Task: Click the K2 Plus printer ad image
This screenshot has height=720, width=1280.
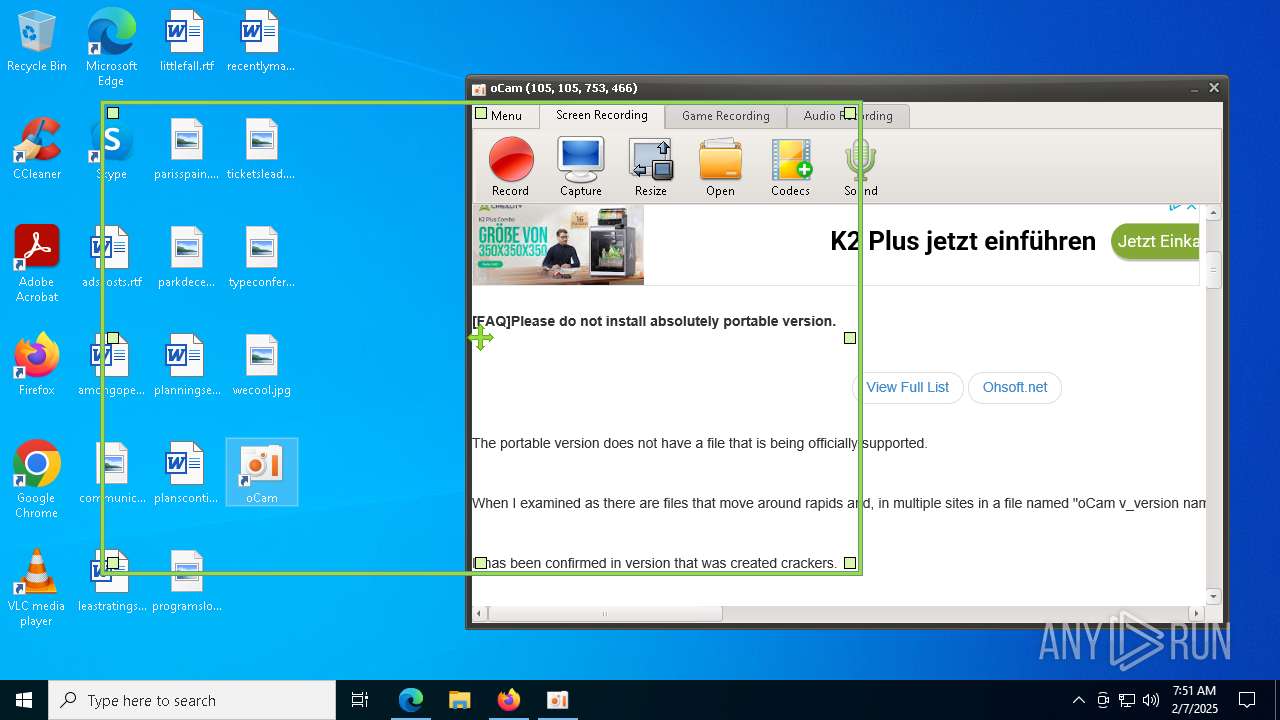Action: (x=558, y=245)
